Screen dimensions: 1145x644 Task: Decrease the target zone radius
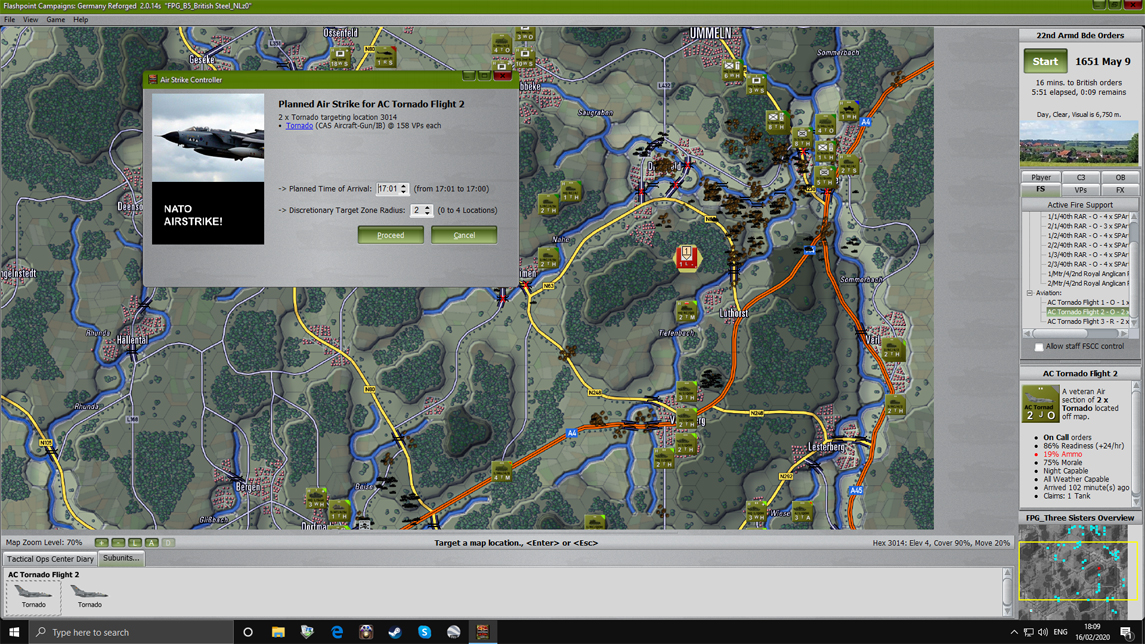[x=428, y=213]
